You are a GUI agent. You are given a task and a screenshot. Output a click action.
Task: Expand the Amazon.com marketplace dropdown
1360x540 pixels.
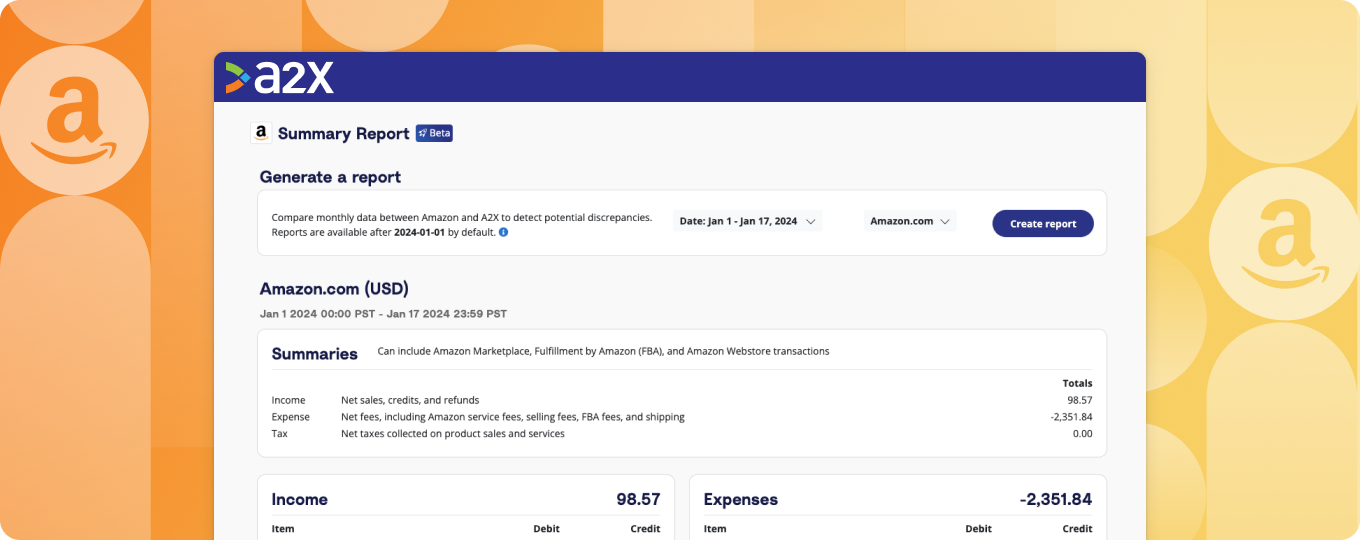tap(909, 221)
